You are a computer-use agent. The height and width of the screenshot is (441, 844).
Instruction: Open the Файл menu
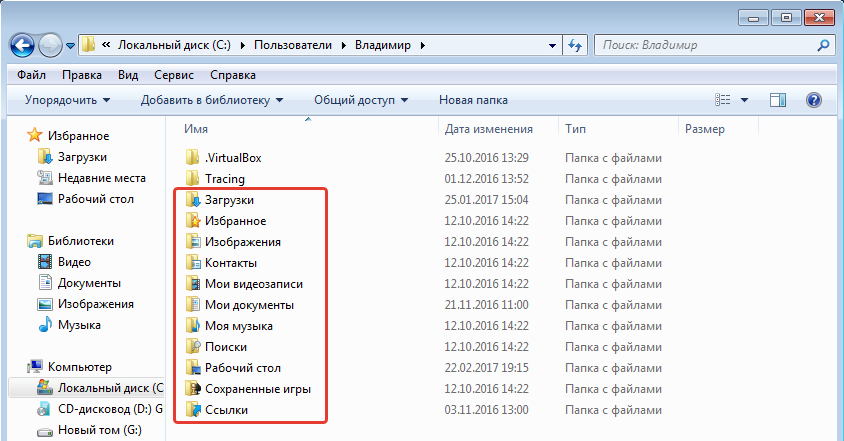pos(31,75)
